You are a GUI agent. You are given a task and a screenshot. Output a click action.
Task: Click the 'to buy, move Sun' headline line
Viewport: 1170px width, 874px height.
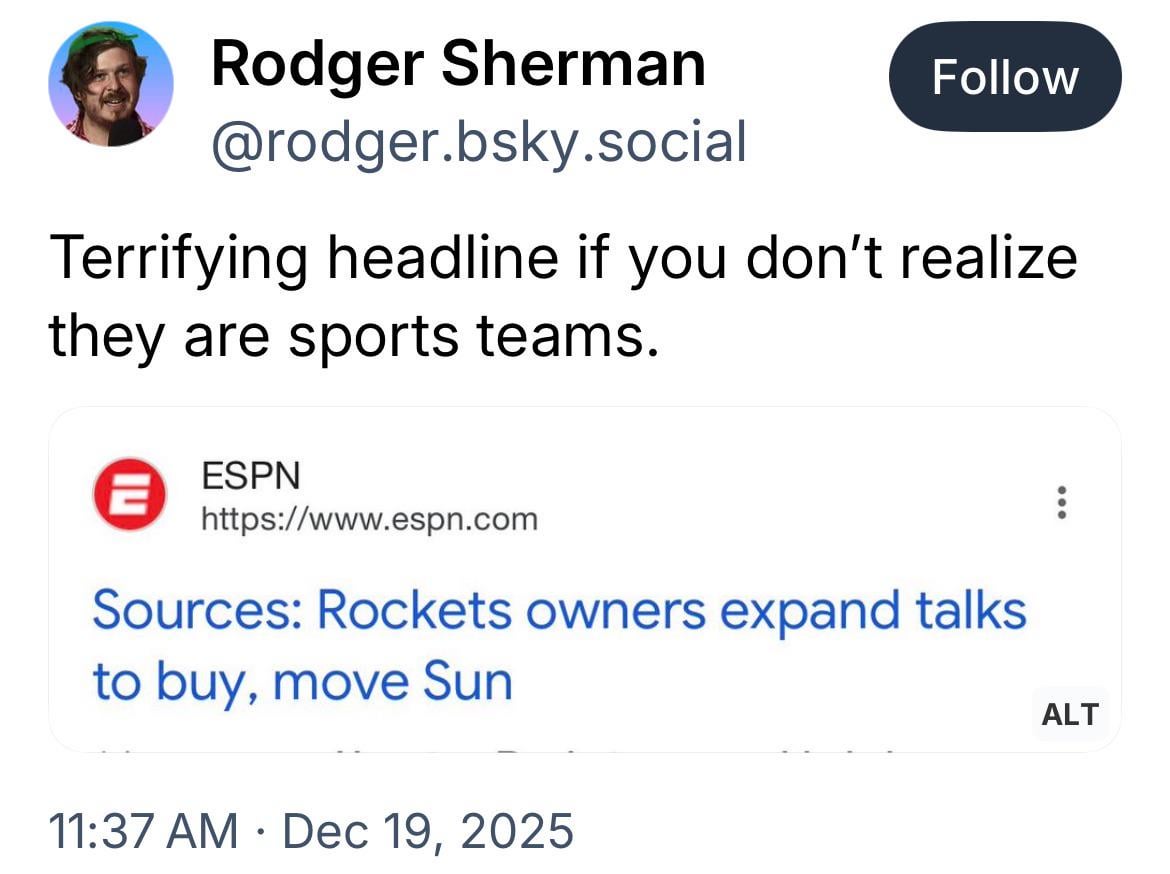click(302, 681)
